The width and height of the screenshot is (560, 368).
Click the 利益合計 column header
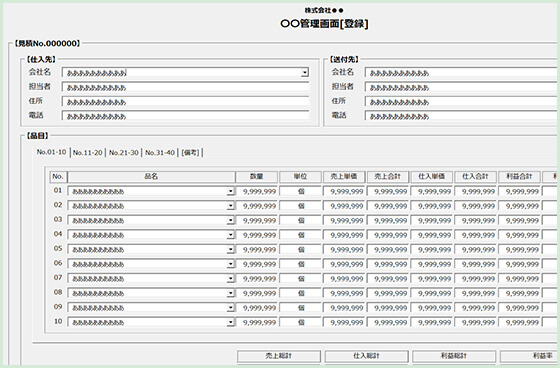(520, 176)
